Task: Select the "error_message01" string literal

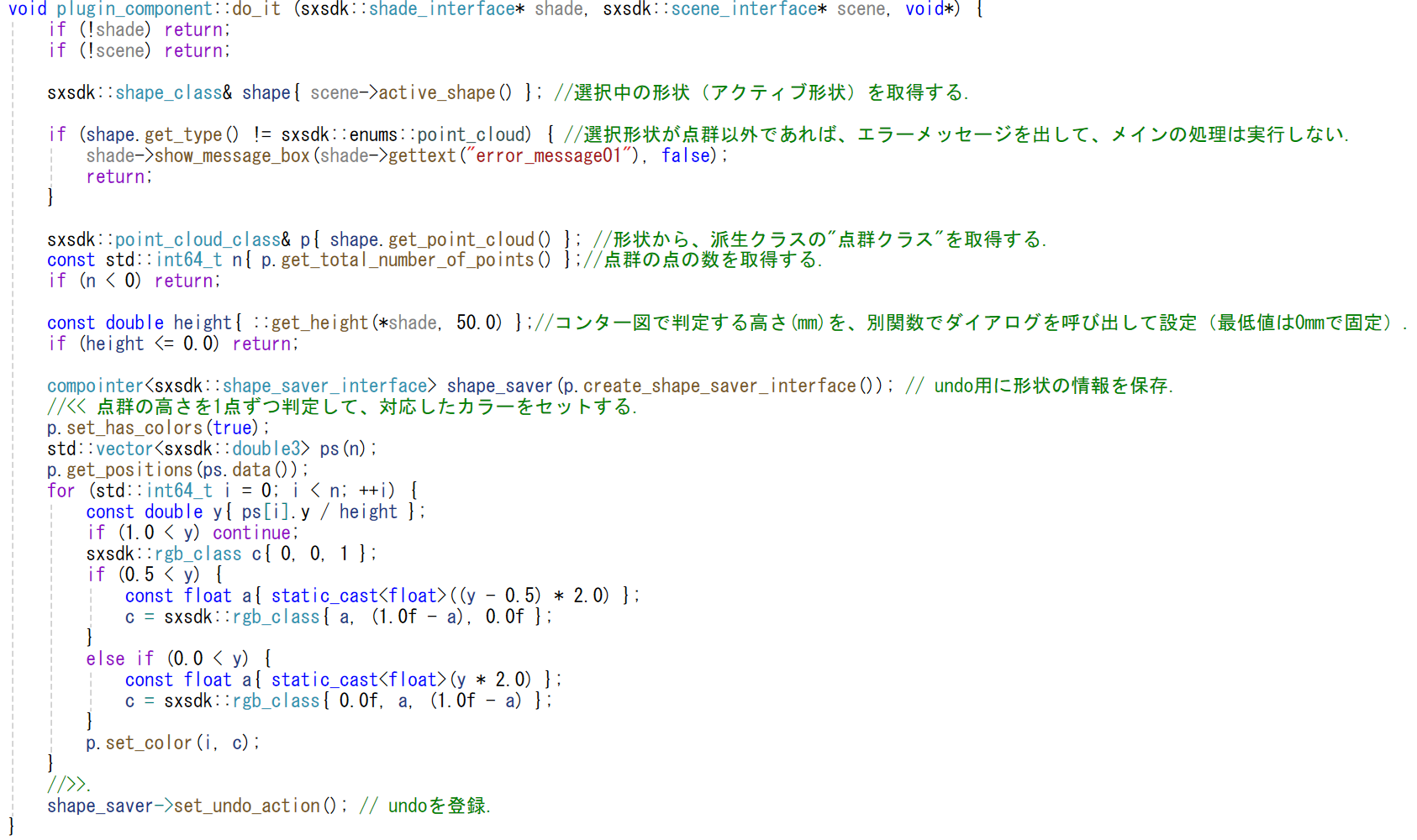Action: [x=548, y=155]
